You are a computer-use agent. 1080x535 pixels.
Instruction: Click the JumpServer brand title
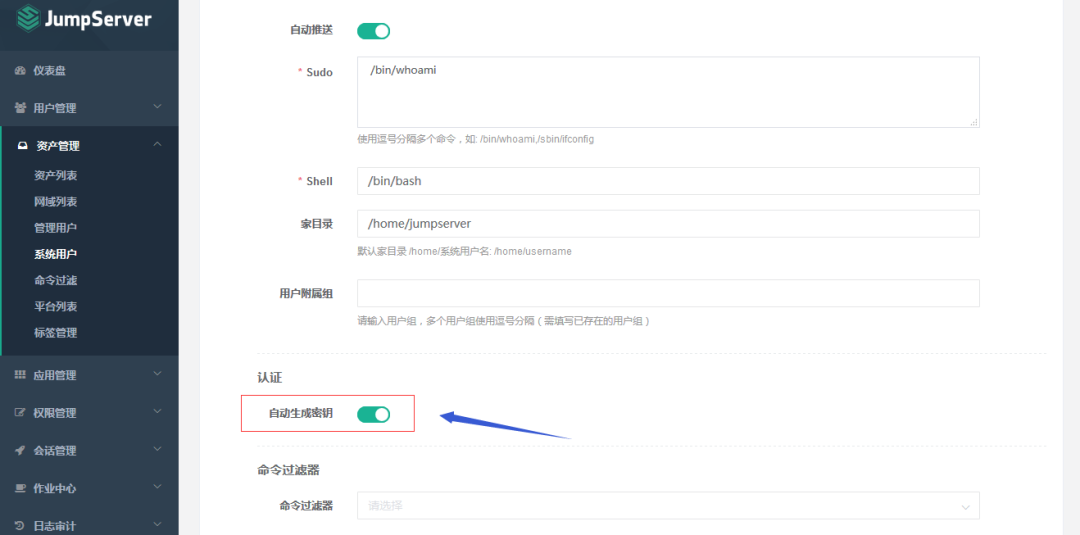point(97,19)
